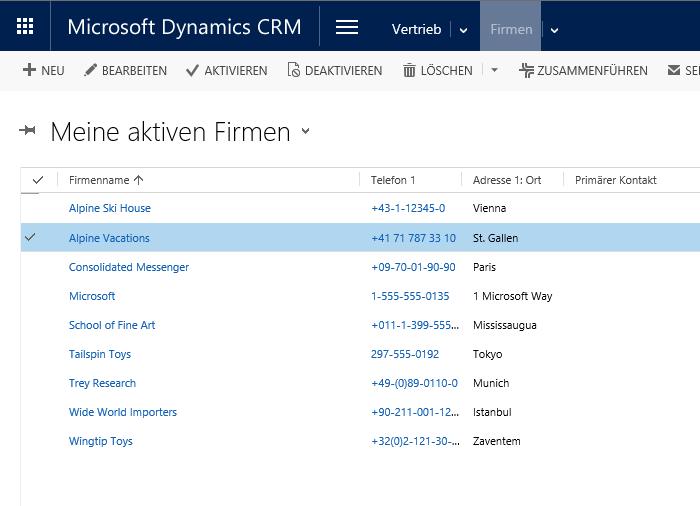Open the Consolidated Messenger company link
Image resolution: width=700 pixels, height=506 pixels.
click(128, 267)
